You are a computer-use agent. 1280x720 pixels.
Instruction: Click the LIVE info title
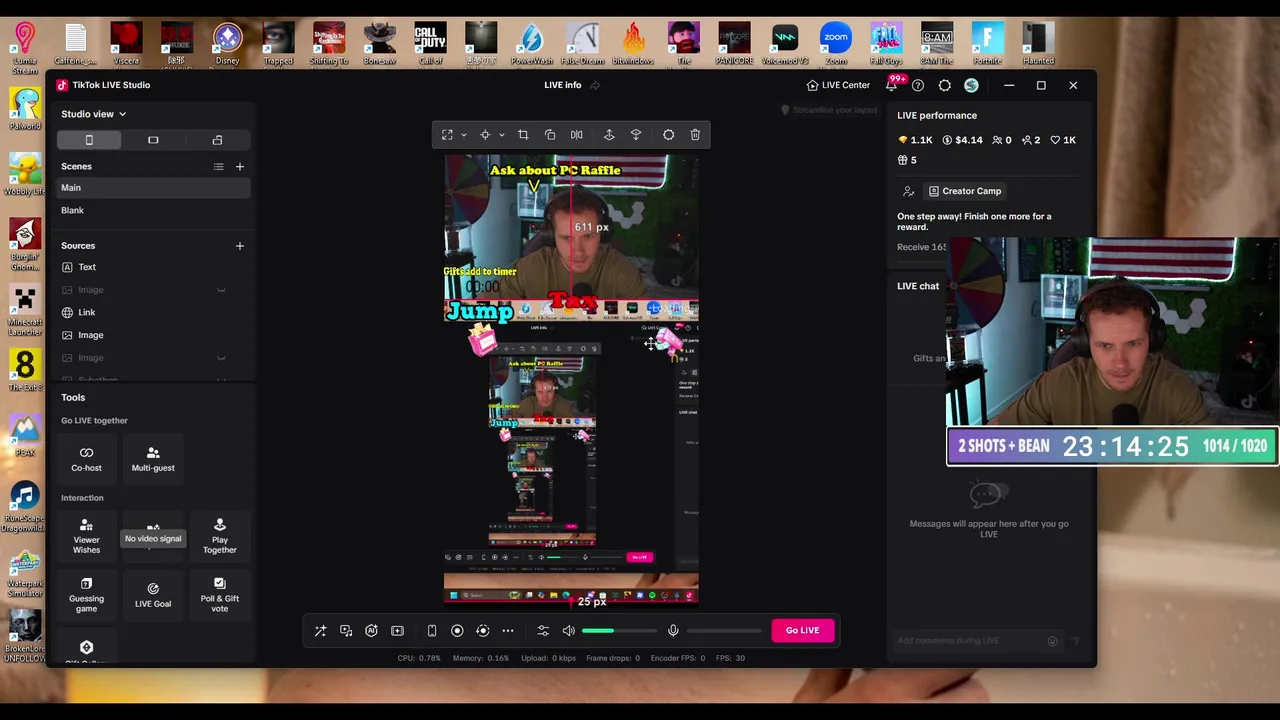pos(562,85)
